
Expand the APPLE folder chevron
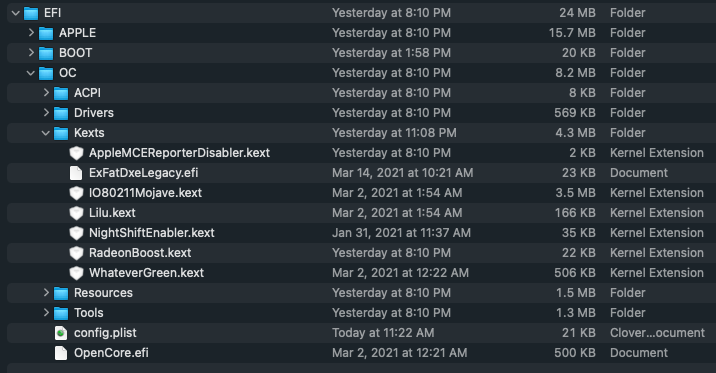point(31,32)
